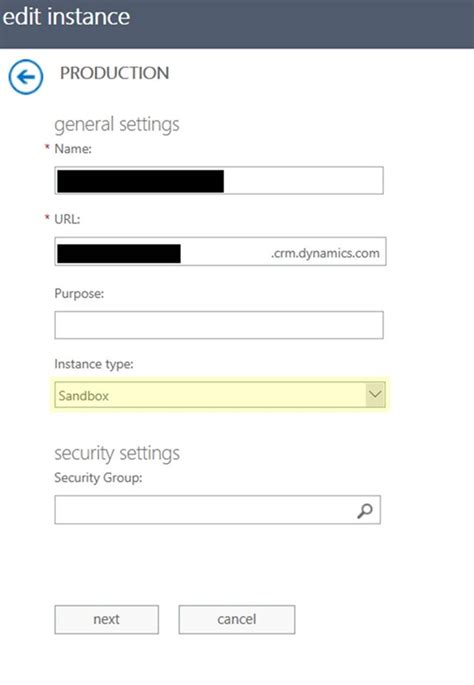Click the URL: field label

coord(67,219)
